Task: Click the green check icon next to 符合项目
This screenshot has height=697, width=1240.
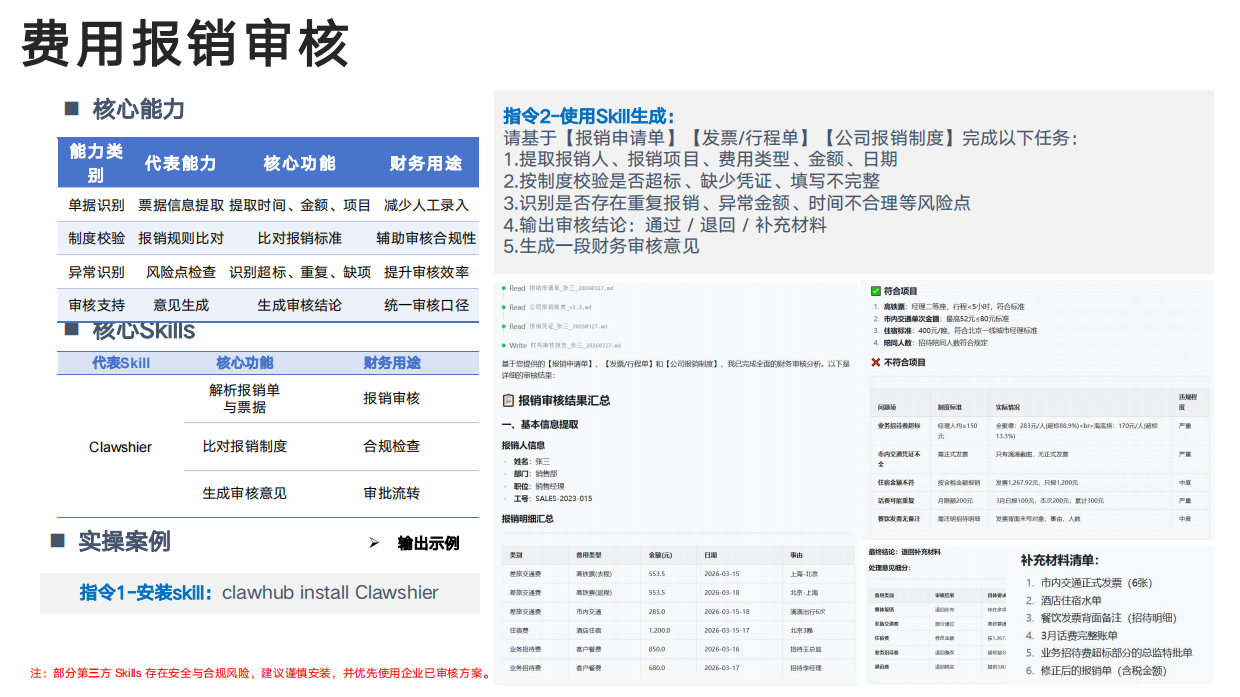Action: [875, 291]
